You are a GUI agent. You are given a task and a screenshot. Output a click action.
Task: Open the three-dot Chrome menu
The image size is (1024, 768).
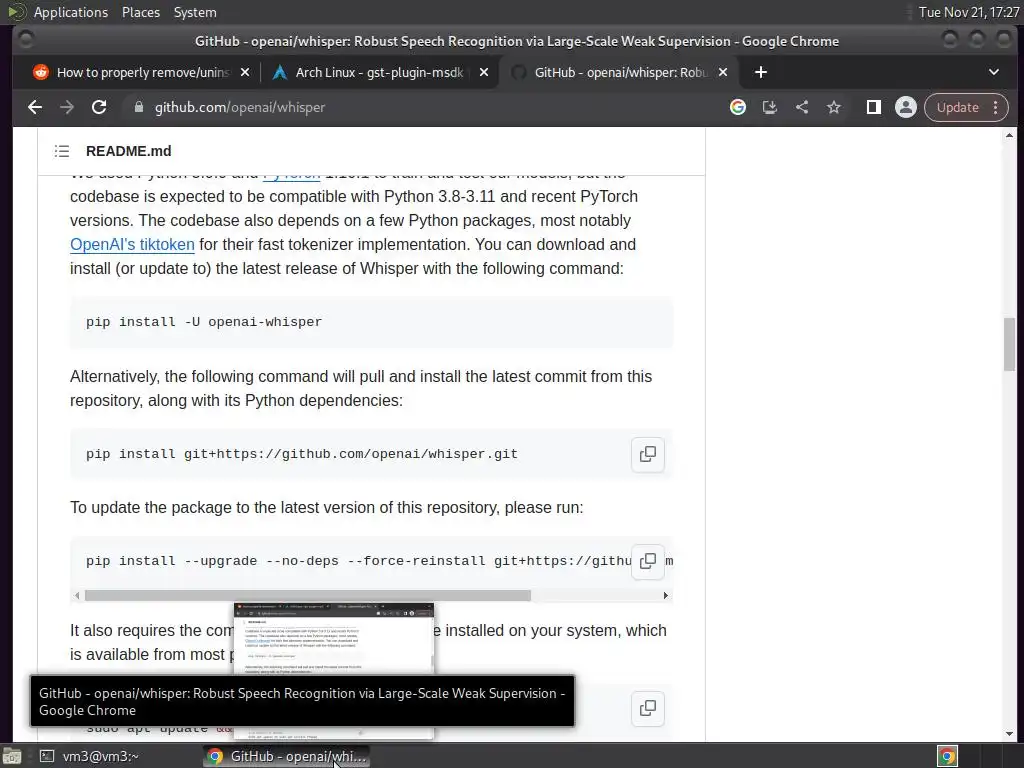click(995, 107)
